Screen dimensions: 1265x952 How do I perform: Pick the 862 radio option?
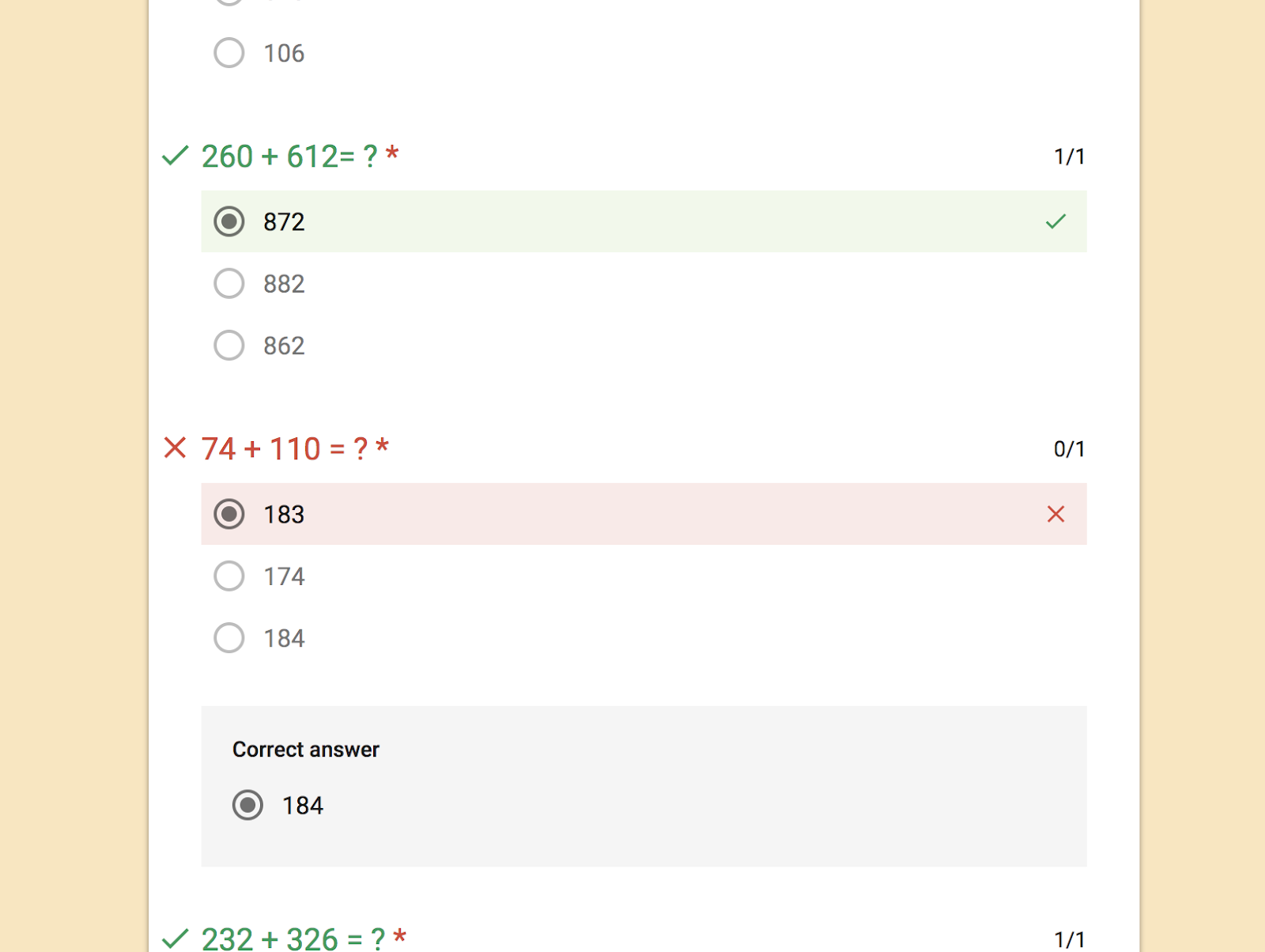pos(229,346)
